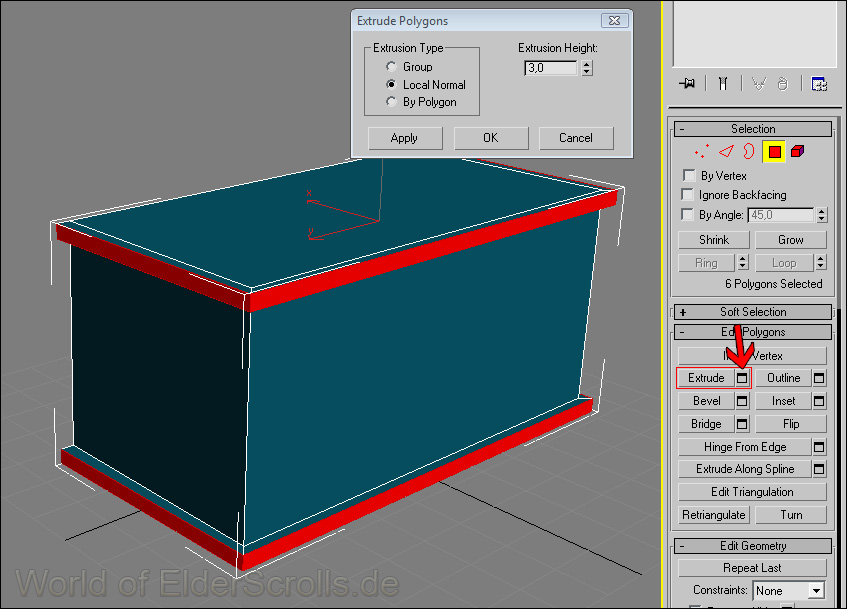Open Outline settings box icon
This screenshot has width=847, height=609.
click(x=819, y=378)
